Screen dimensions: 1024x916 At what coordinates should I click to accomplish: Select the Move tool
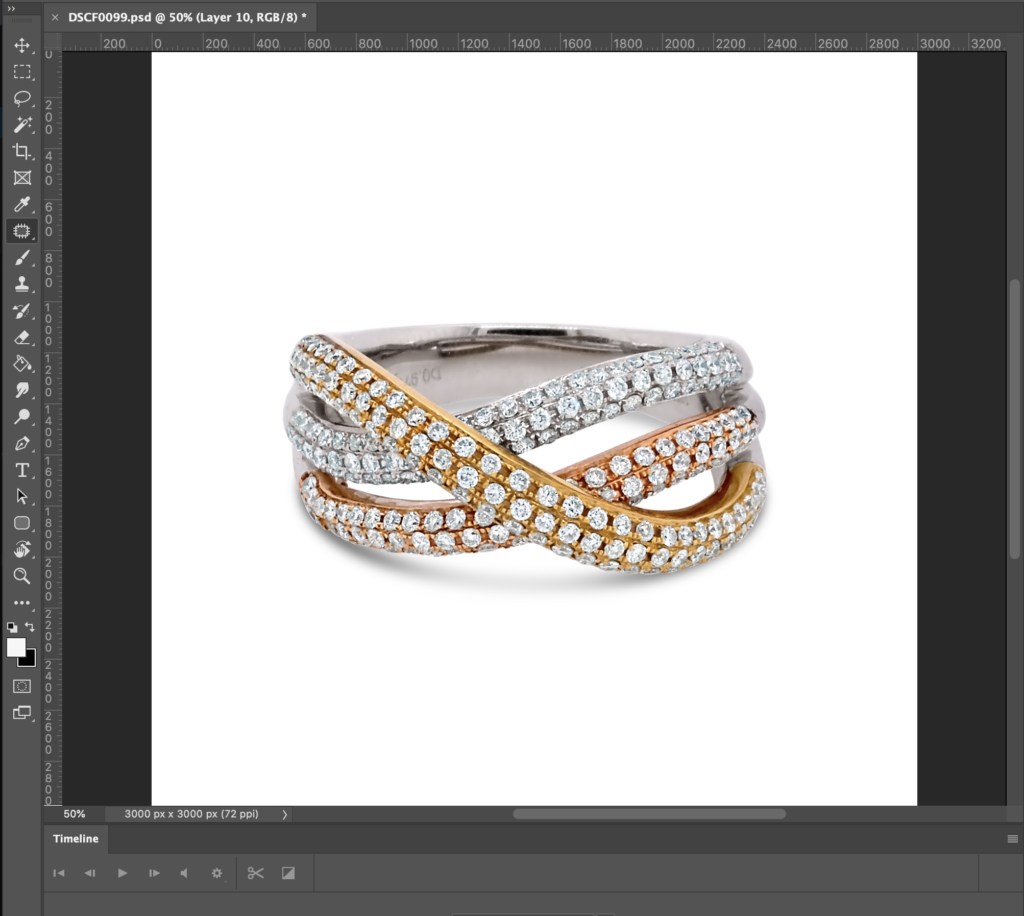click(x=22, y=45)
